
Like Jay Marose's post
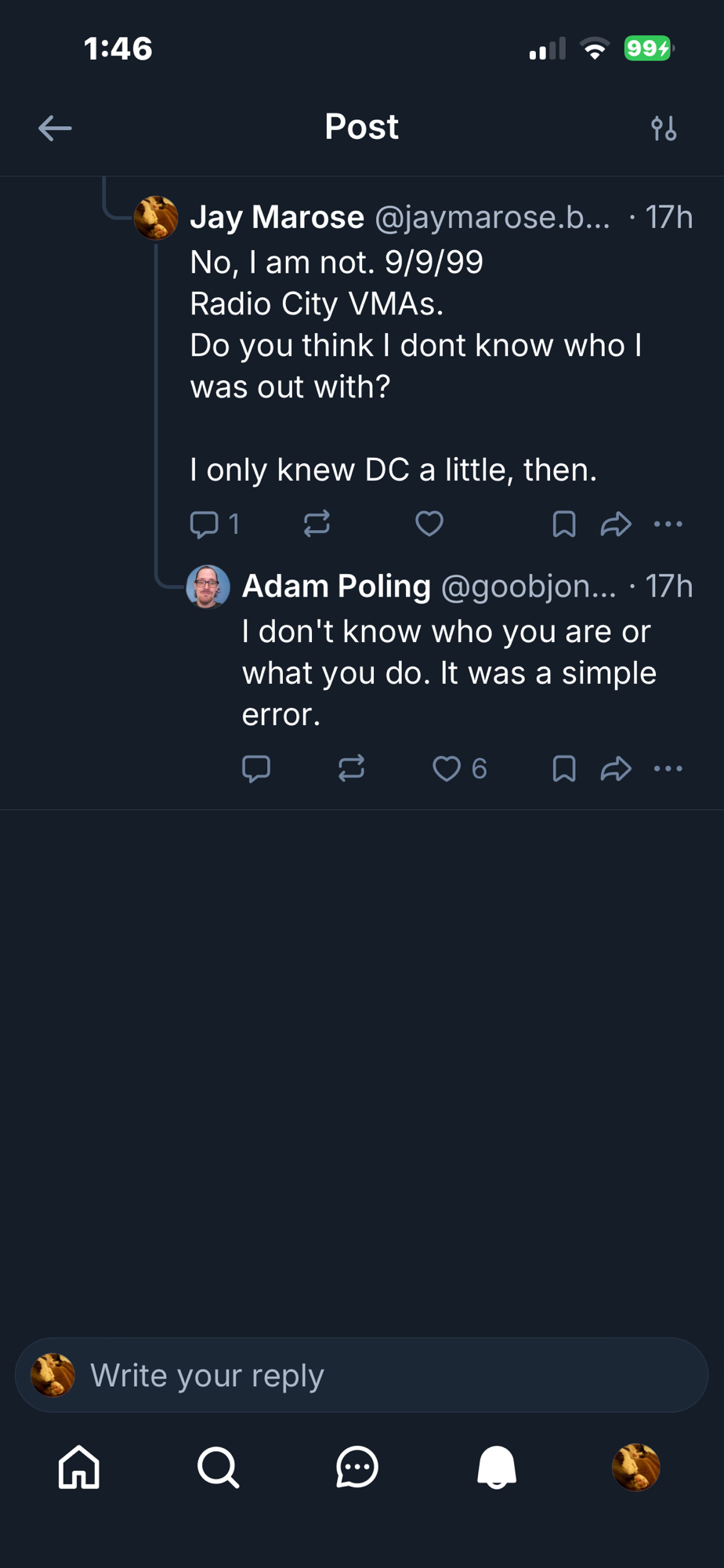[429, 524]
